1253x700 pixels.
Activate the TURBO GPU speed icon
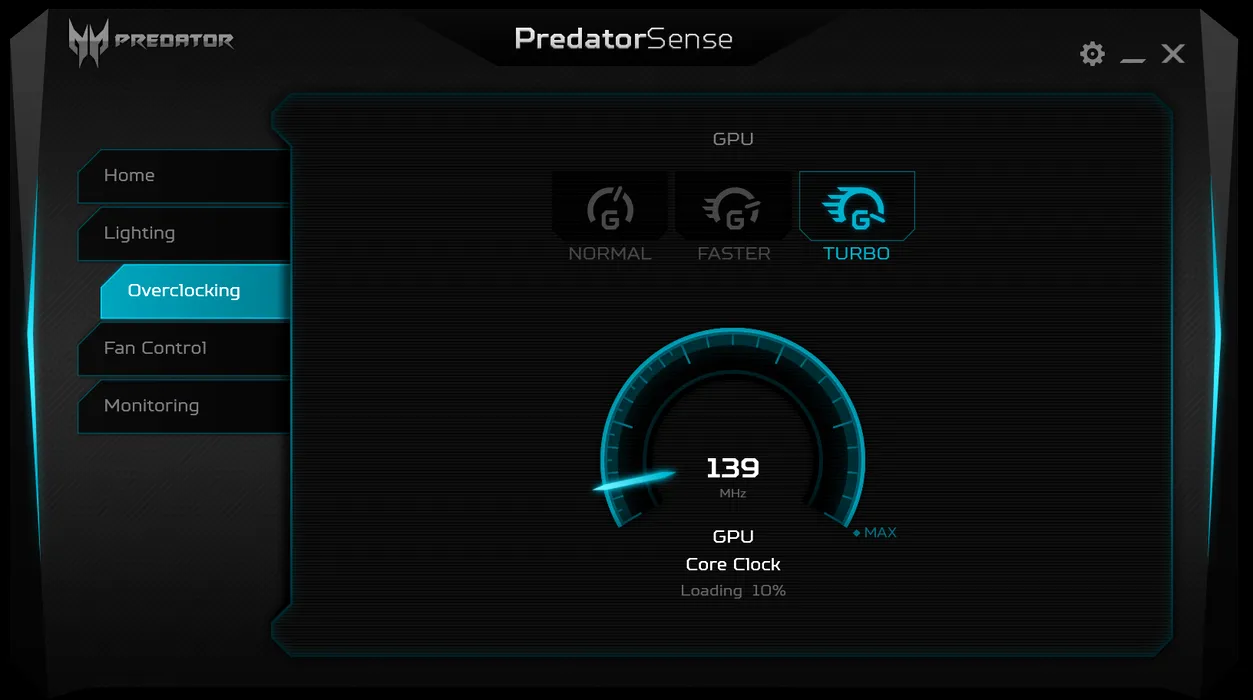(856, 207)
